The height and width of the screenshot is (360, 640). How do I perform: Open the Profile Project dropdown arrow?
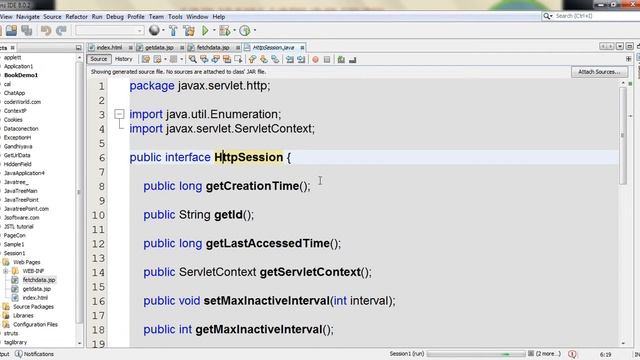pos(255,30)
